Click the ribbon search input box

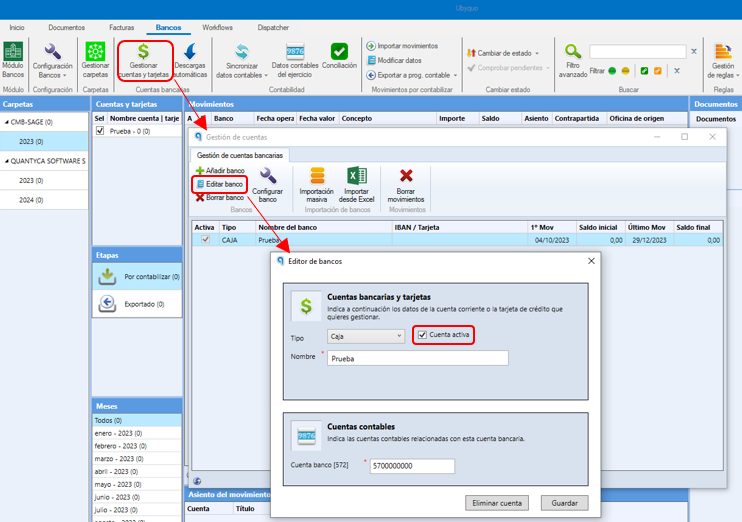[x=637, y=51]
